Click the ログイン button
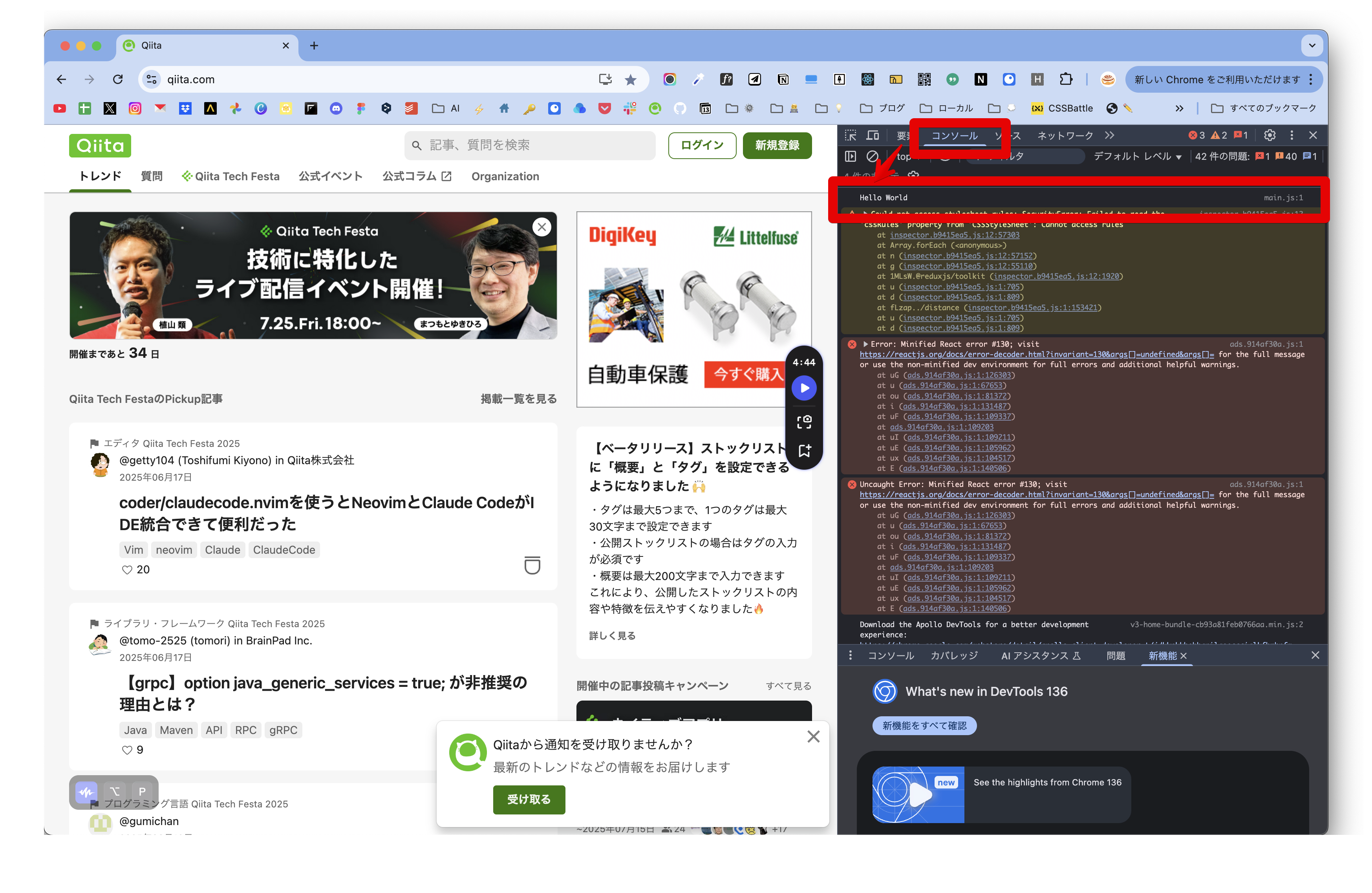 click(702, 145)
